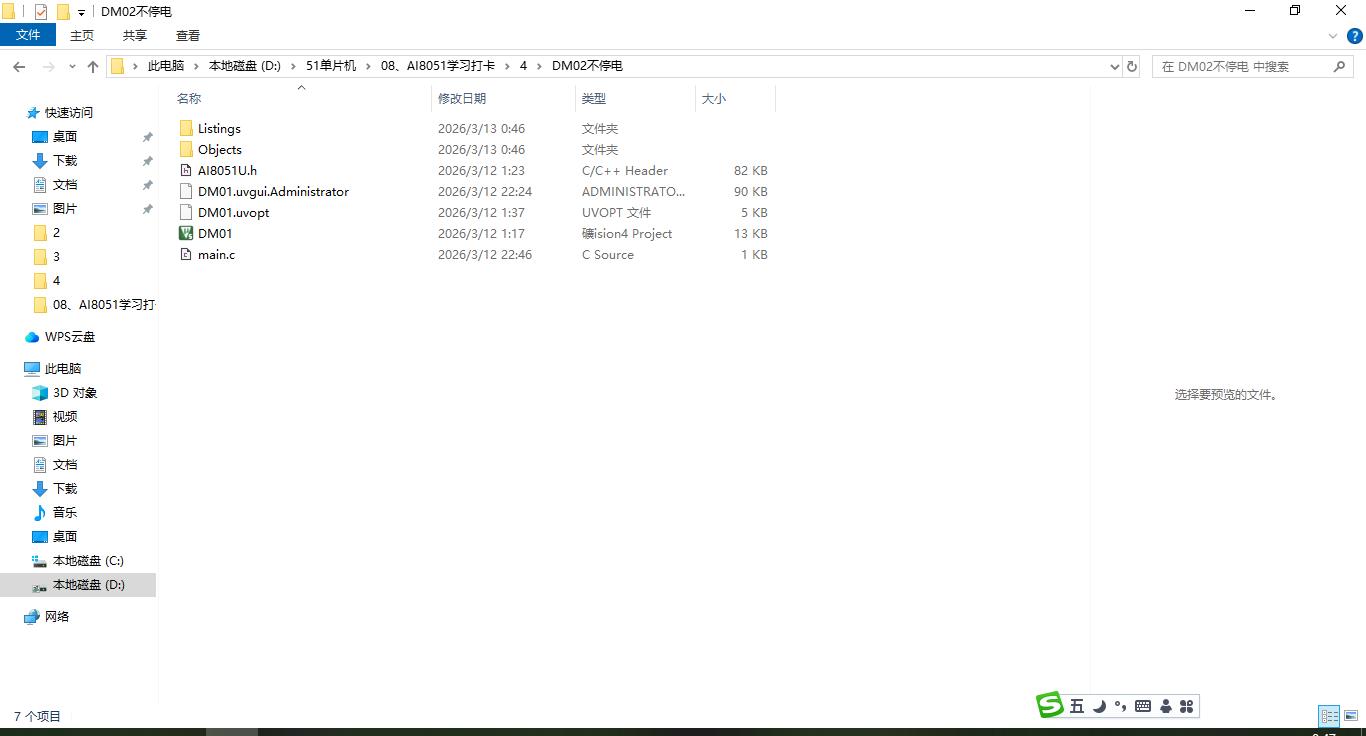Click the 网络 network icon in the sidebar
1366x736 pixels.
click(33, 617)
